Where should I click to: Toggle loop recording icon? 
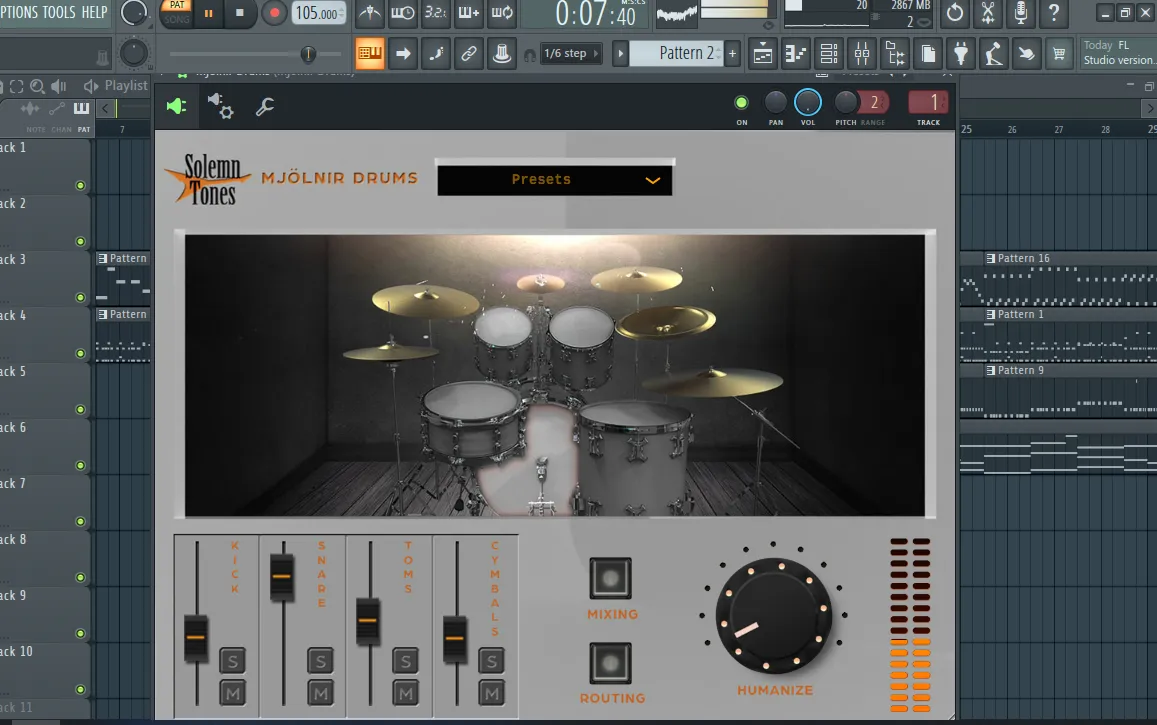click(x=502, y=13)
